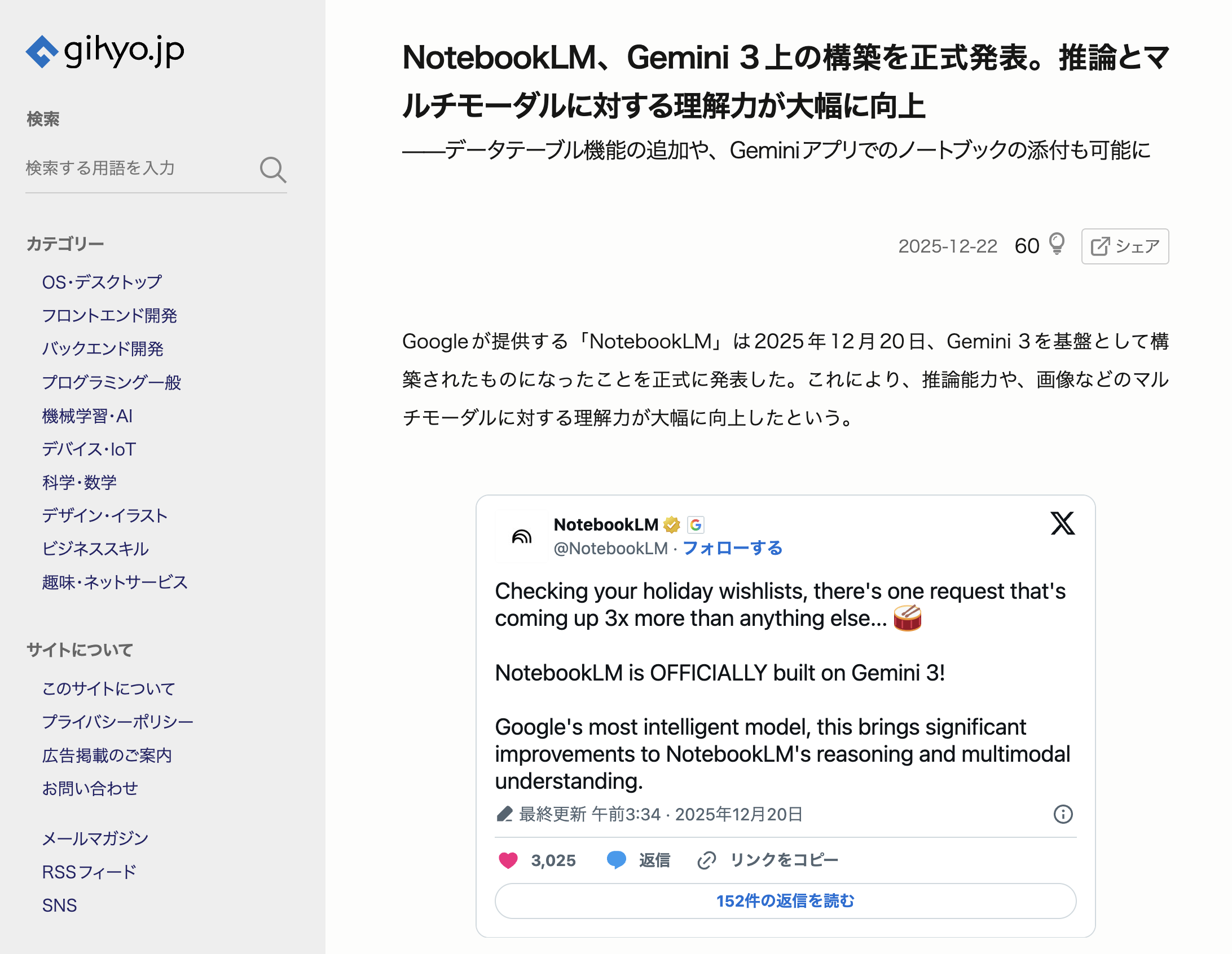This screenshot has height=954, width=1232.
Task: Click the heart like icon
Action: click(x=508, y=860)
